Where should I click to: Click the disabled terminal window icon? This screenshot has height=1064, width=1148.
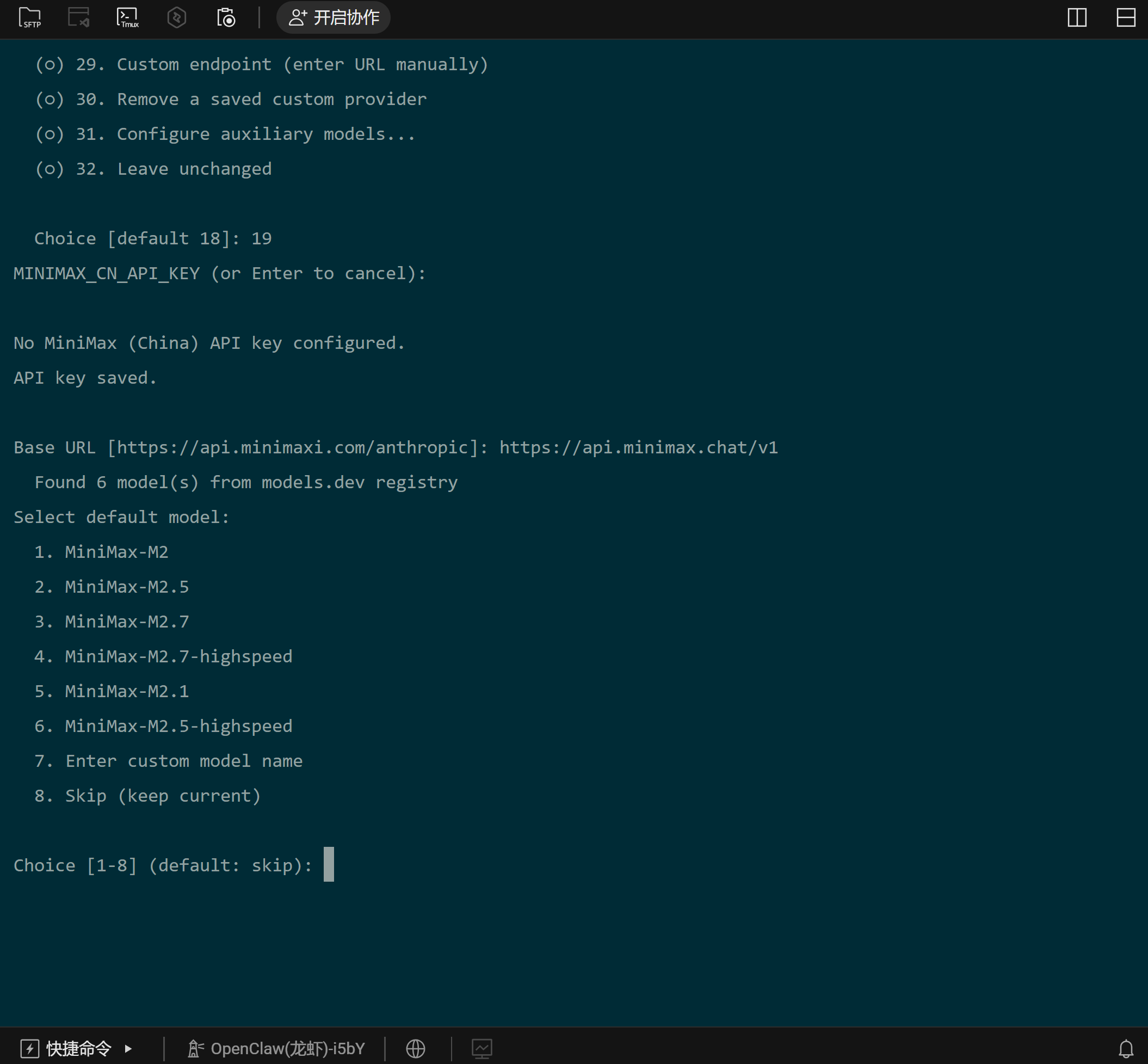[x=78, y=17]
